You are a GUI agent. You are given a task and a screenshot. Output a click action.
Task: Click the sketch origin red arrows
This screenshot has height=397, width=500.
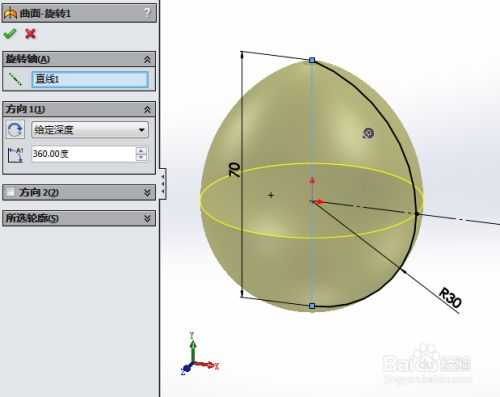316,193
